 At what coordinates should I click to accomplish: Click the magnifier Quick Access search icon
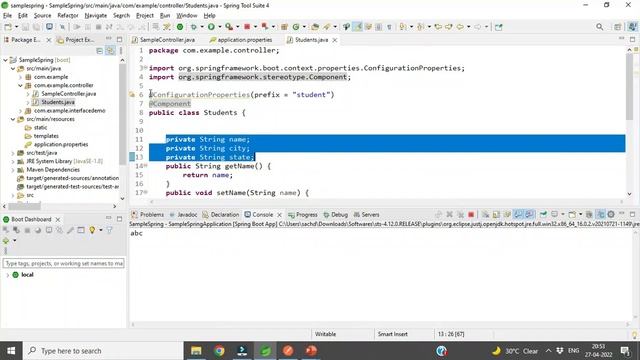(x=599, y=27)
